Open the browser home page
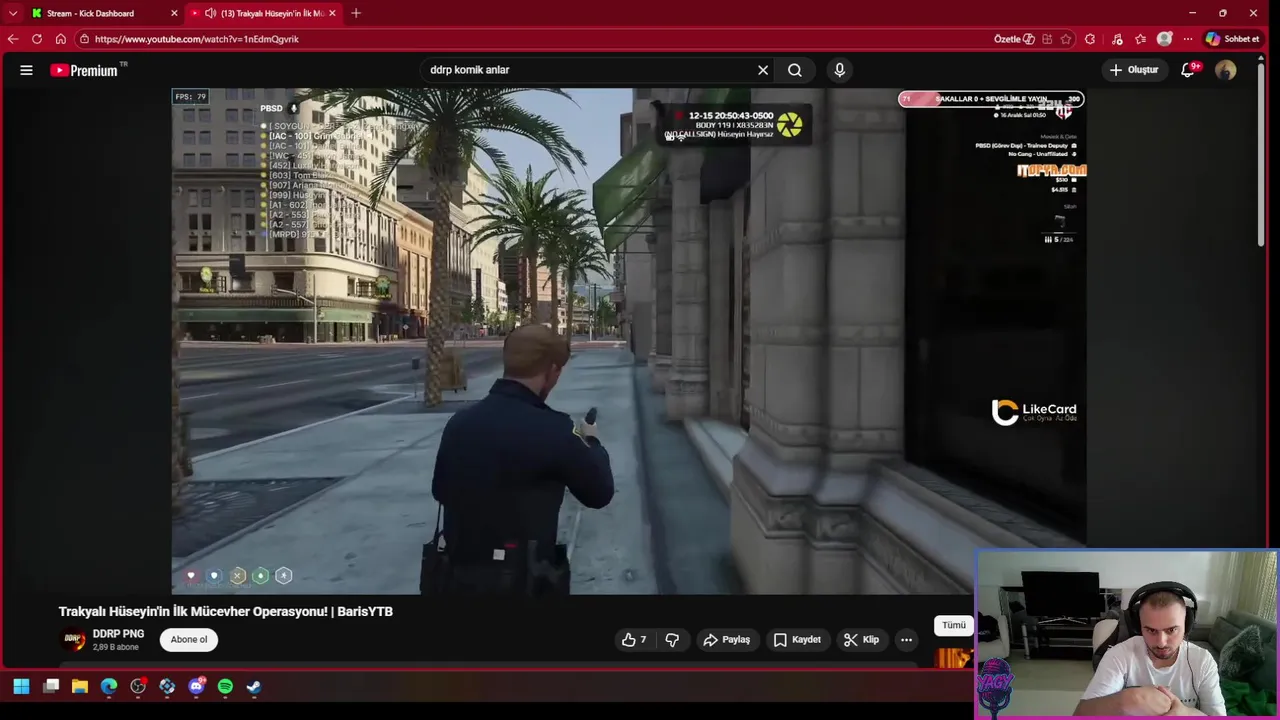 61,39
